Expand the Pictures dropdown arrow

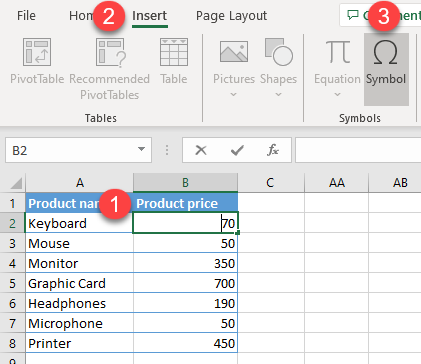click(x=234, y=95)
